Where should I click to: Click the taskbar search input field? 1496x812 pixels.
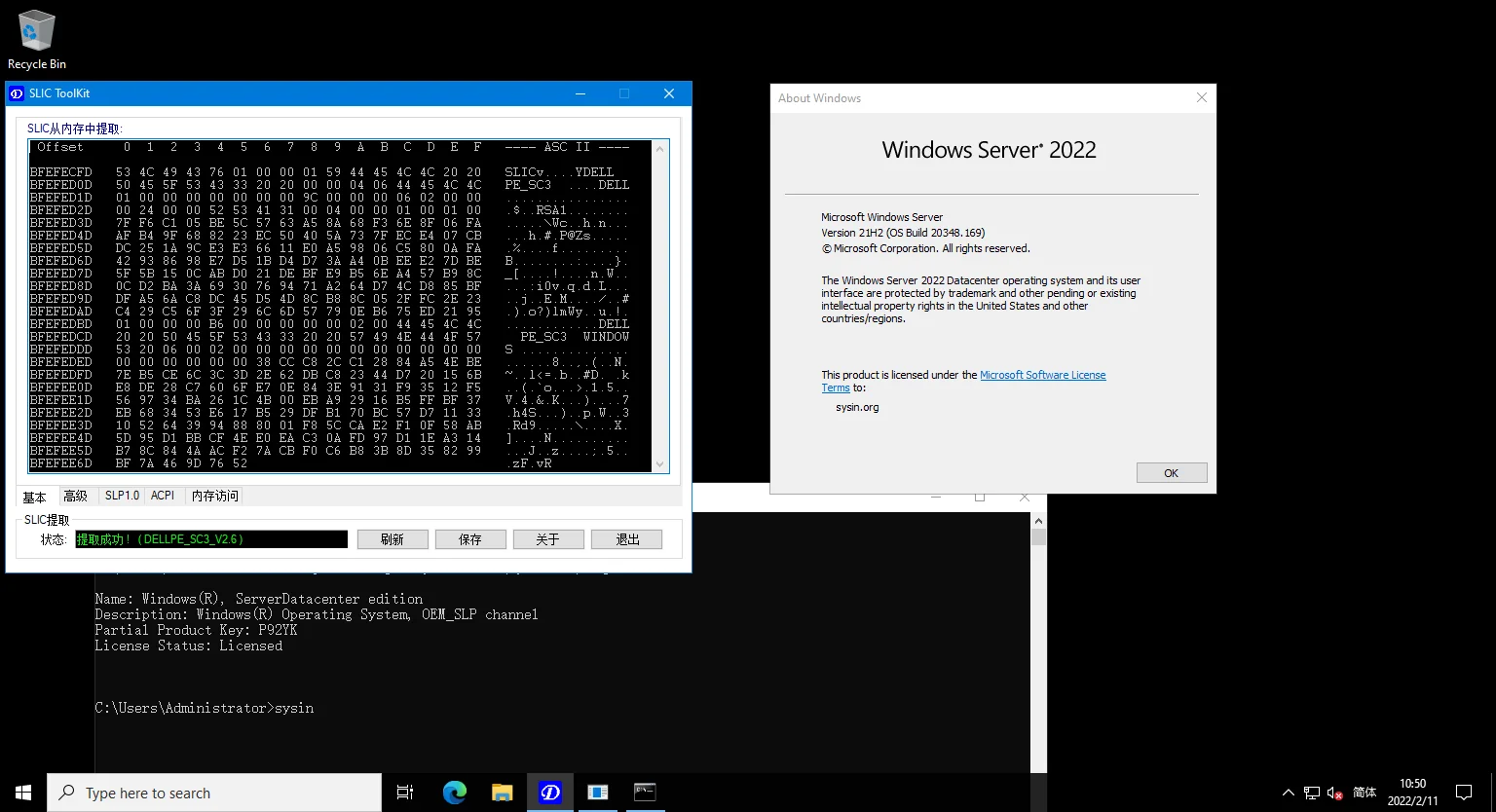[214, 793]
